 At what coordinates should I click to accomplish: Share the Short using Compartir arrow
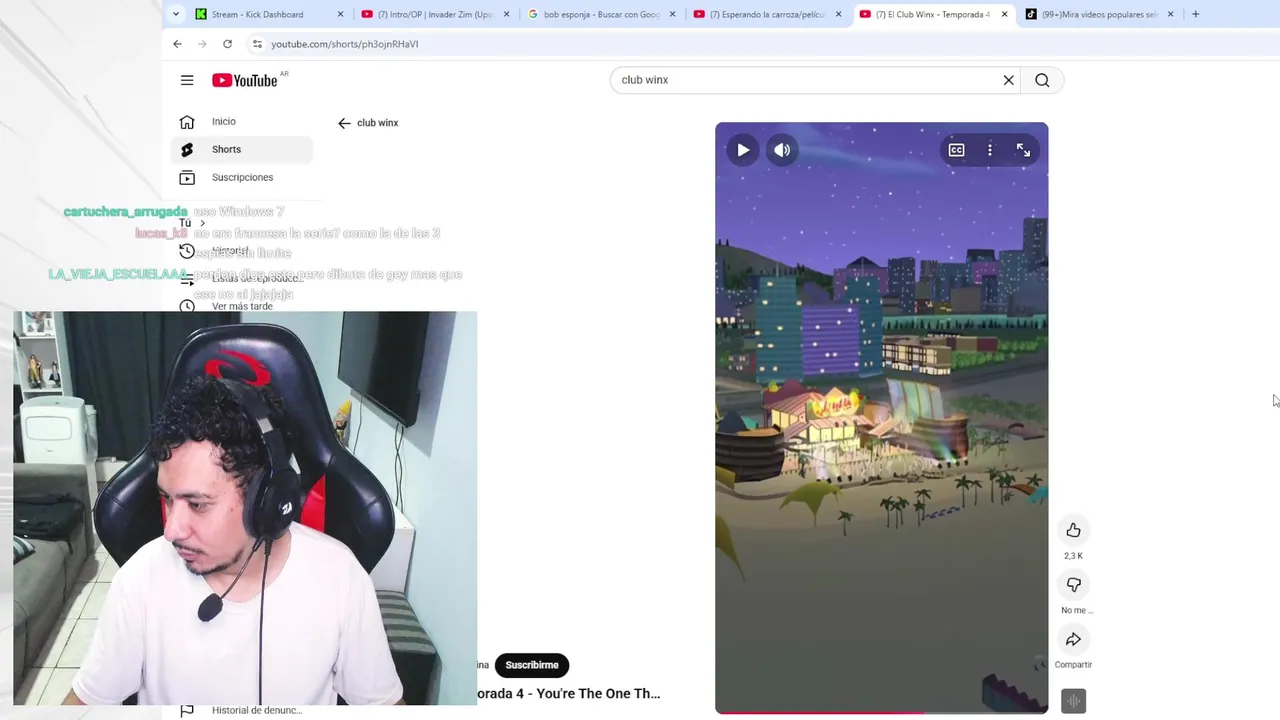coord(1073,639)
